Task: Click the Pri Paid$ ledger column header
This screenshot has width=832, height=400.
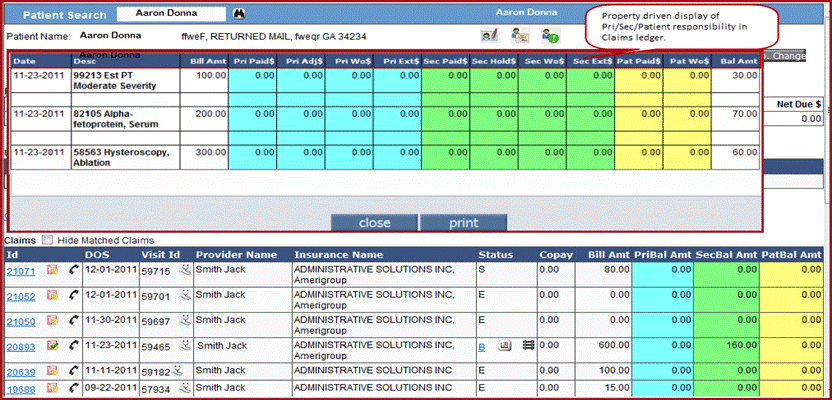Action: pos(252,61)
